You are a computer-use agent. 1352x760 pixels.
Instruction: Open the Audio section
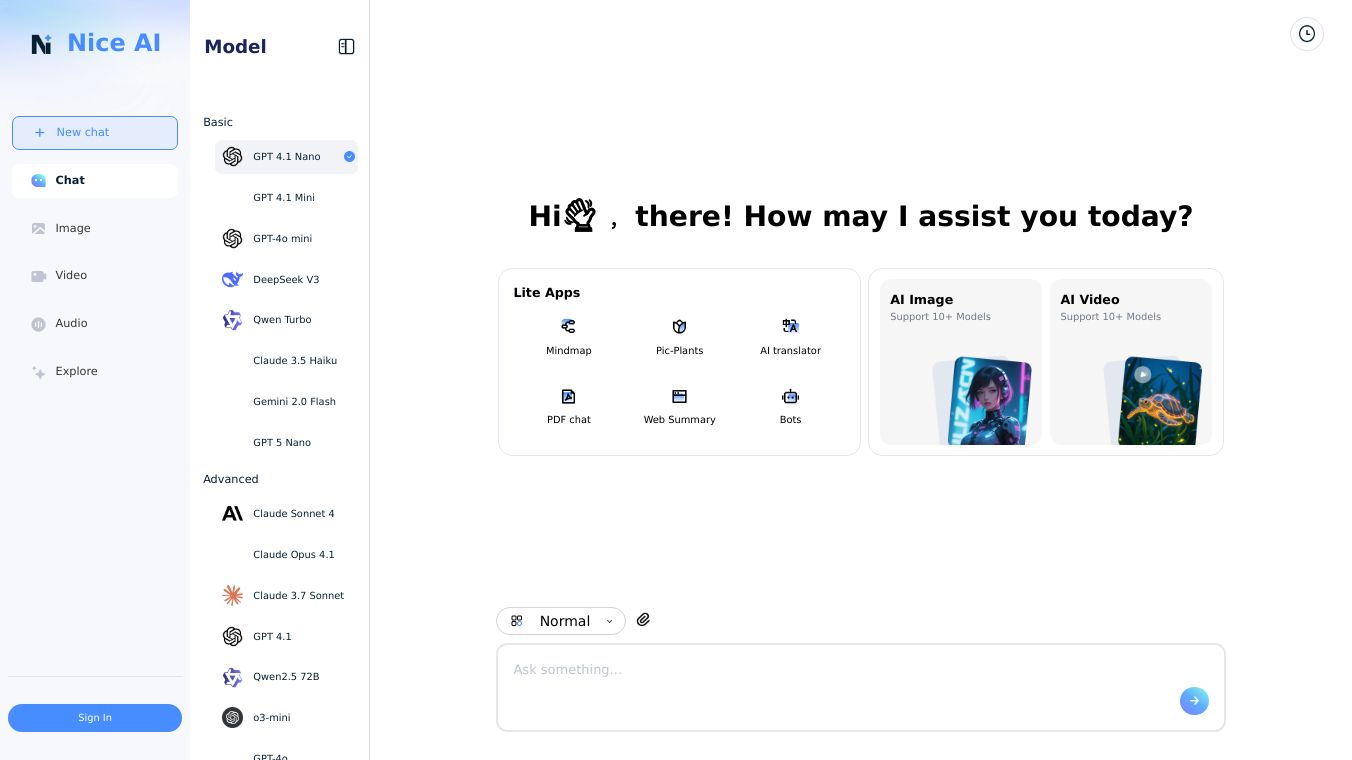(95, 324)
